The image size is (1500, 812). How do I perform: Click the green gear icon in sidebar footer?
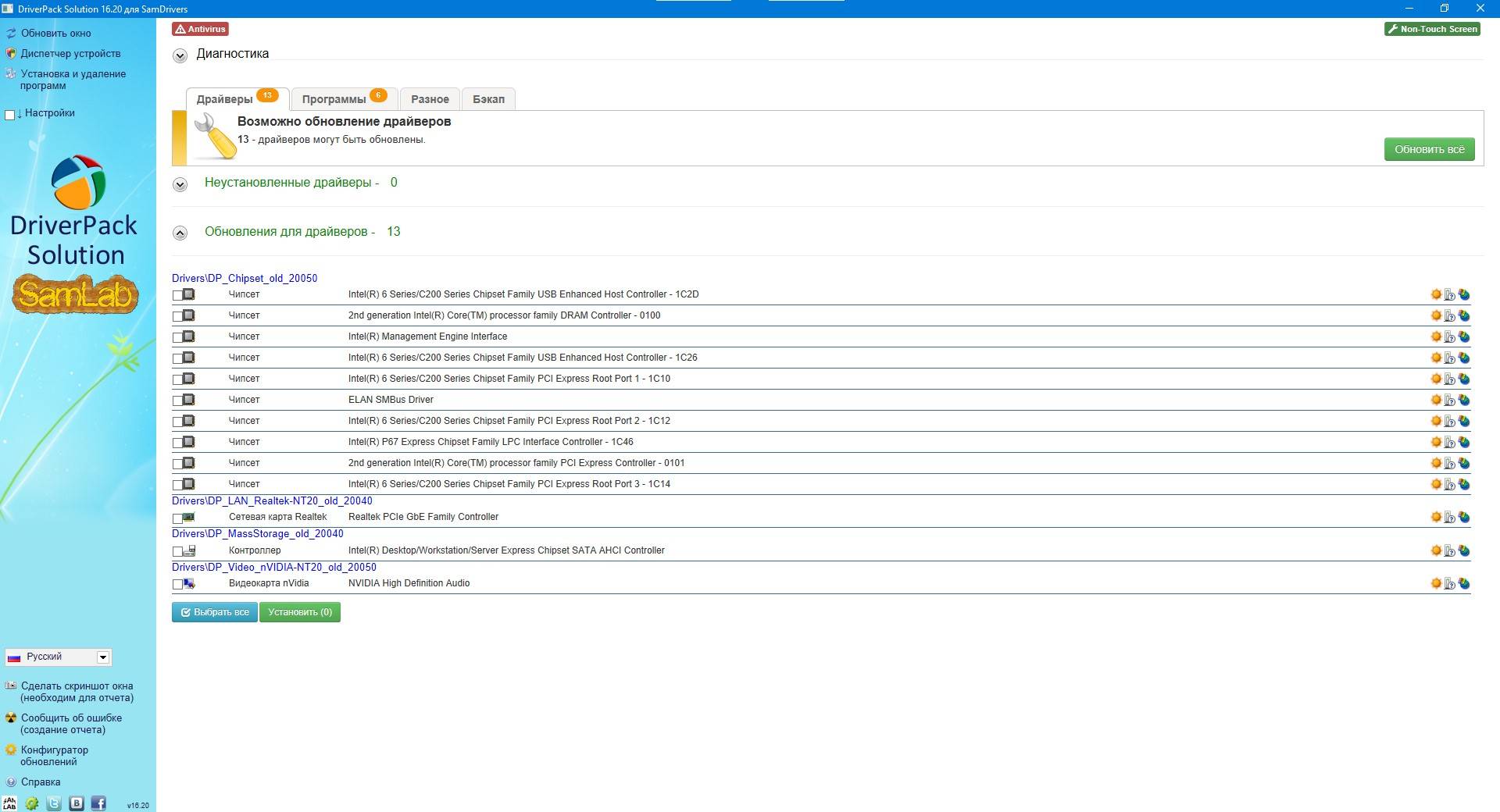click(x=32, y=803)
